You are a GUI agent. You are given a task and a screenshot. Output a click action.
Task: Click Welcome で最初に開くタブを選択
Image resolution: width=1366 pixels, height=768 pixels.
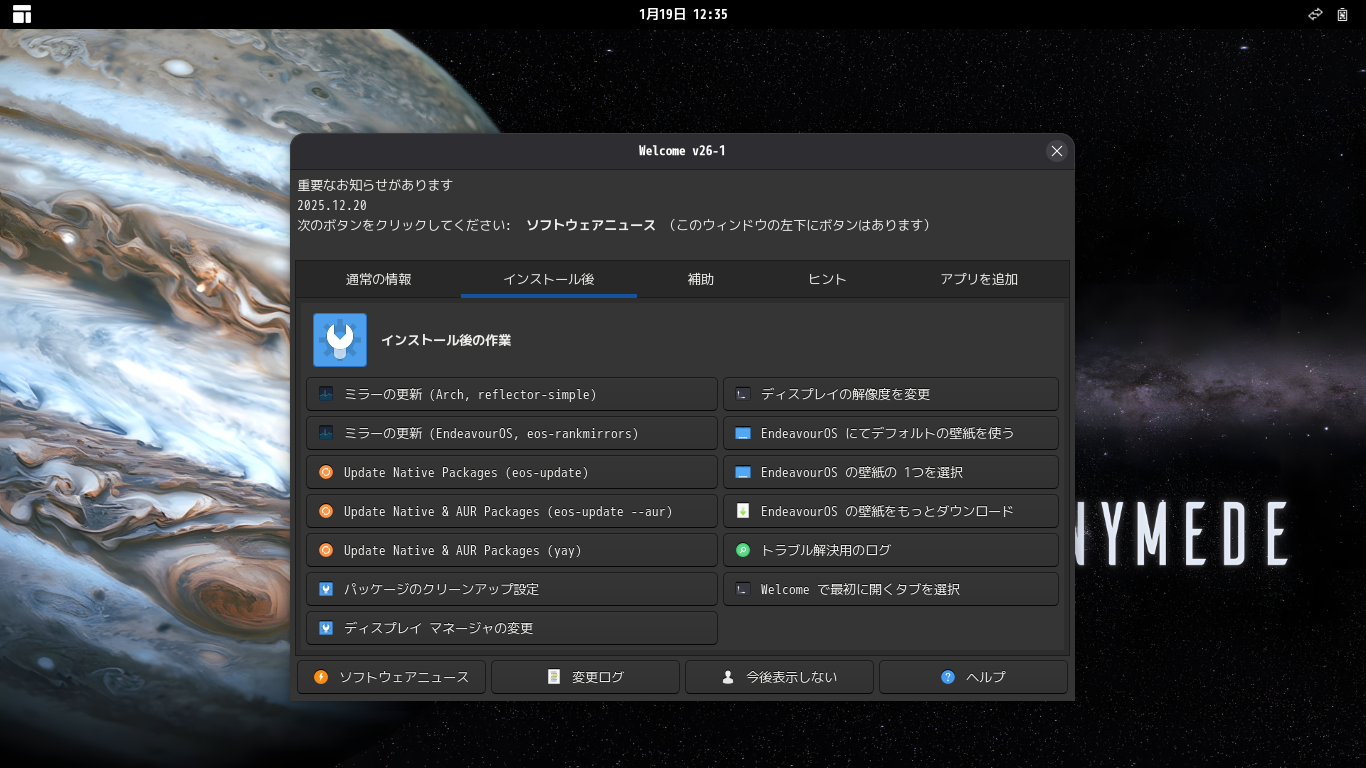coord(891,589)
